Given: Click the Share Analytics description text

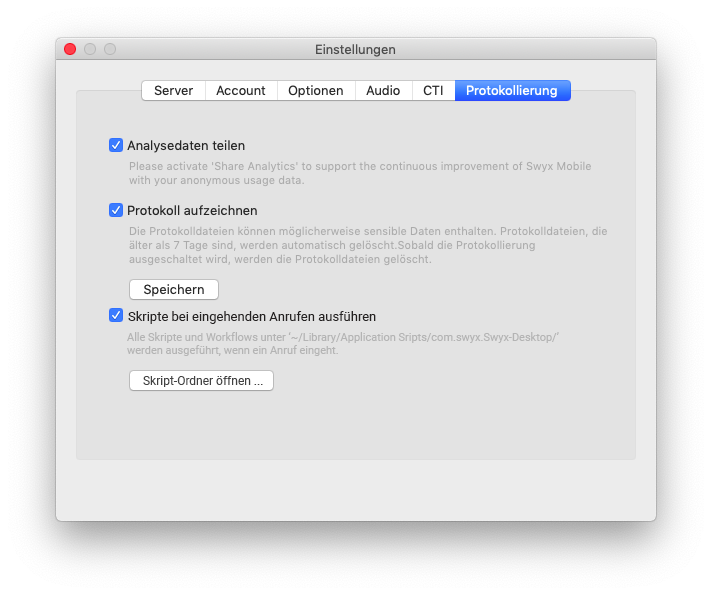Looking at the screenshot, I should pyautogui.click(x=366, y=174).
